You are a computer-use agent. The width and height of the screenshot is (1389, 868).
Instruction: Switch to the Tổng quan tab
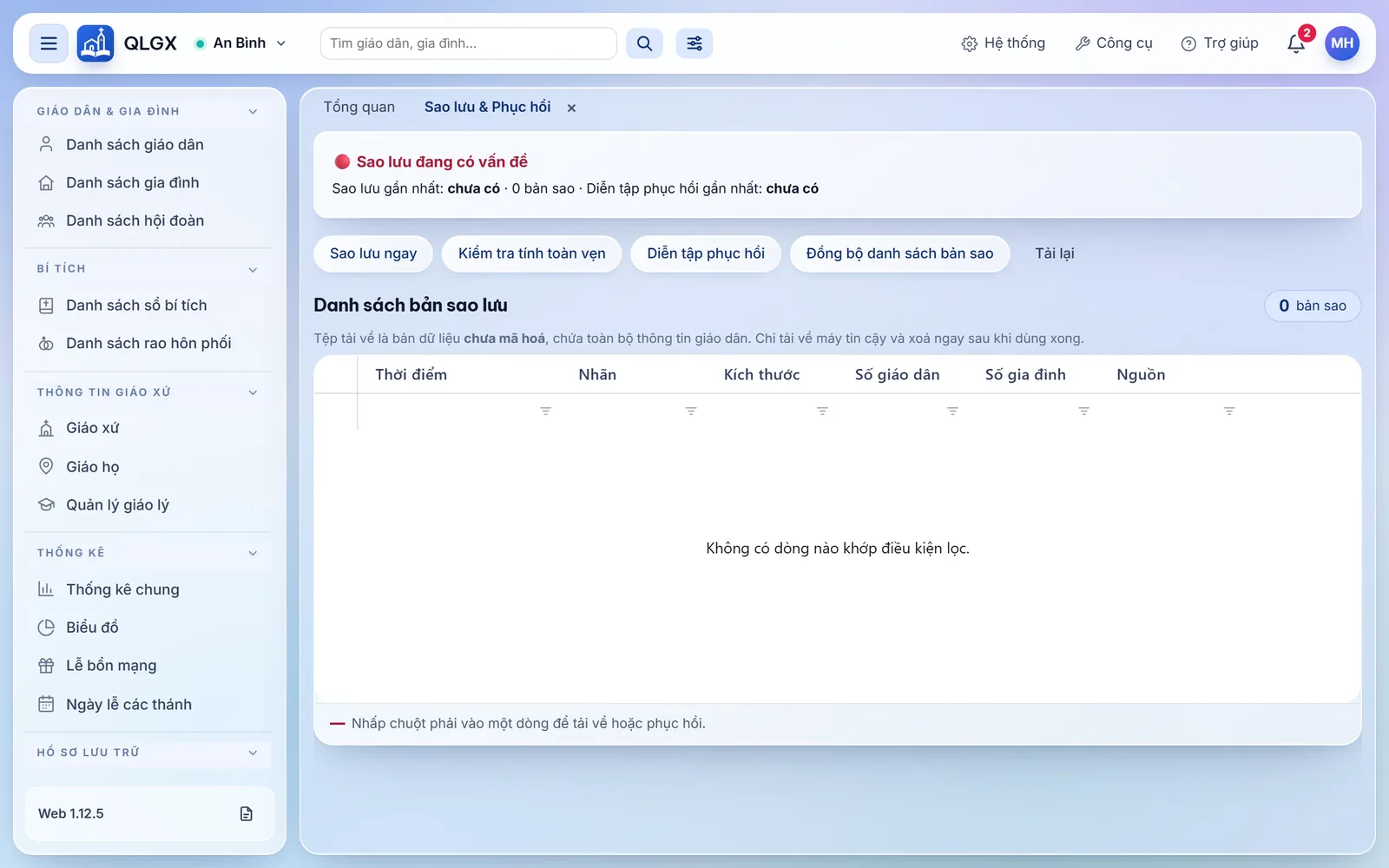359,107
